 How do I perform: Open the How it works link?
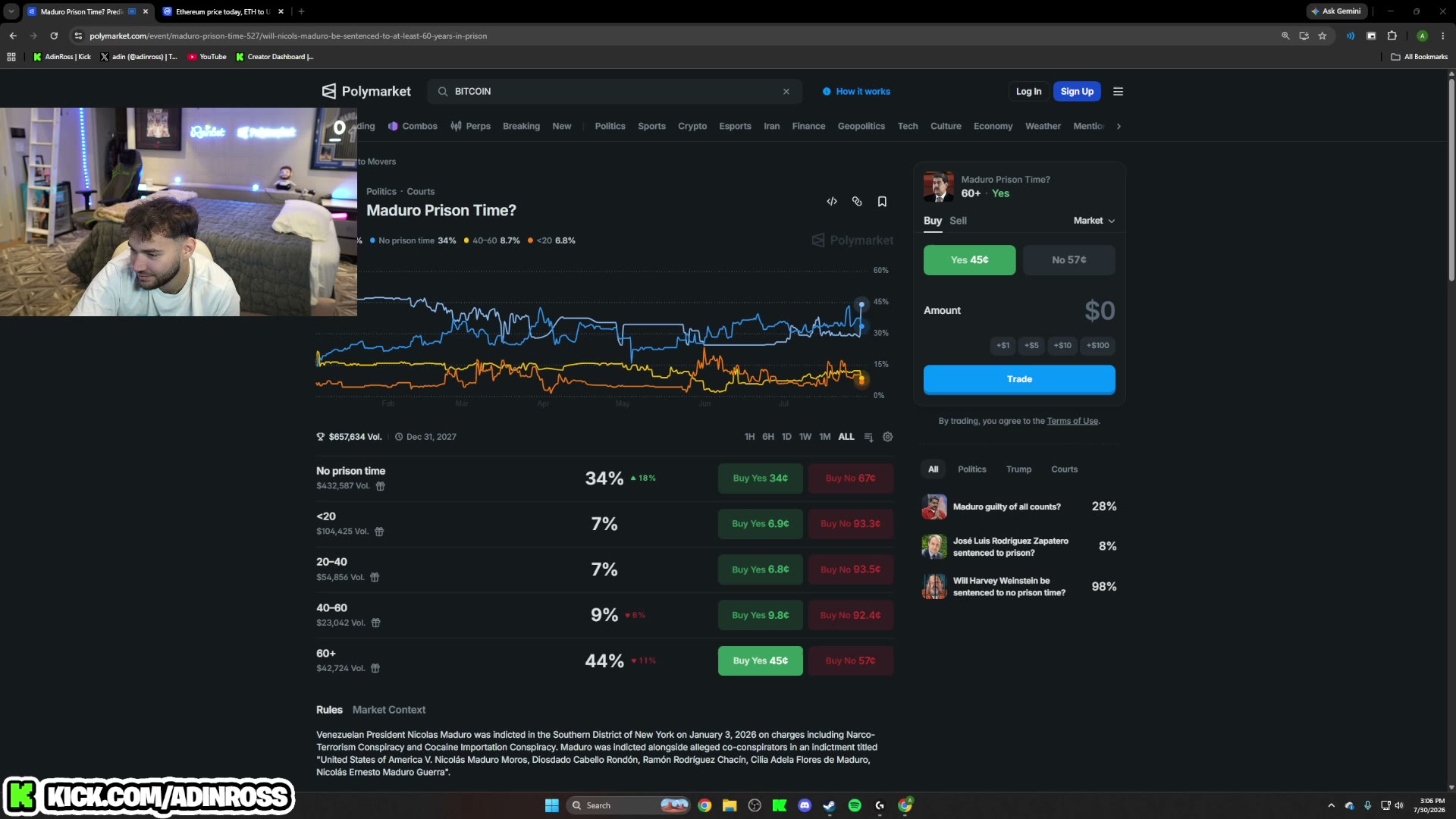857,92
